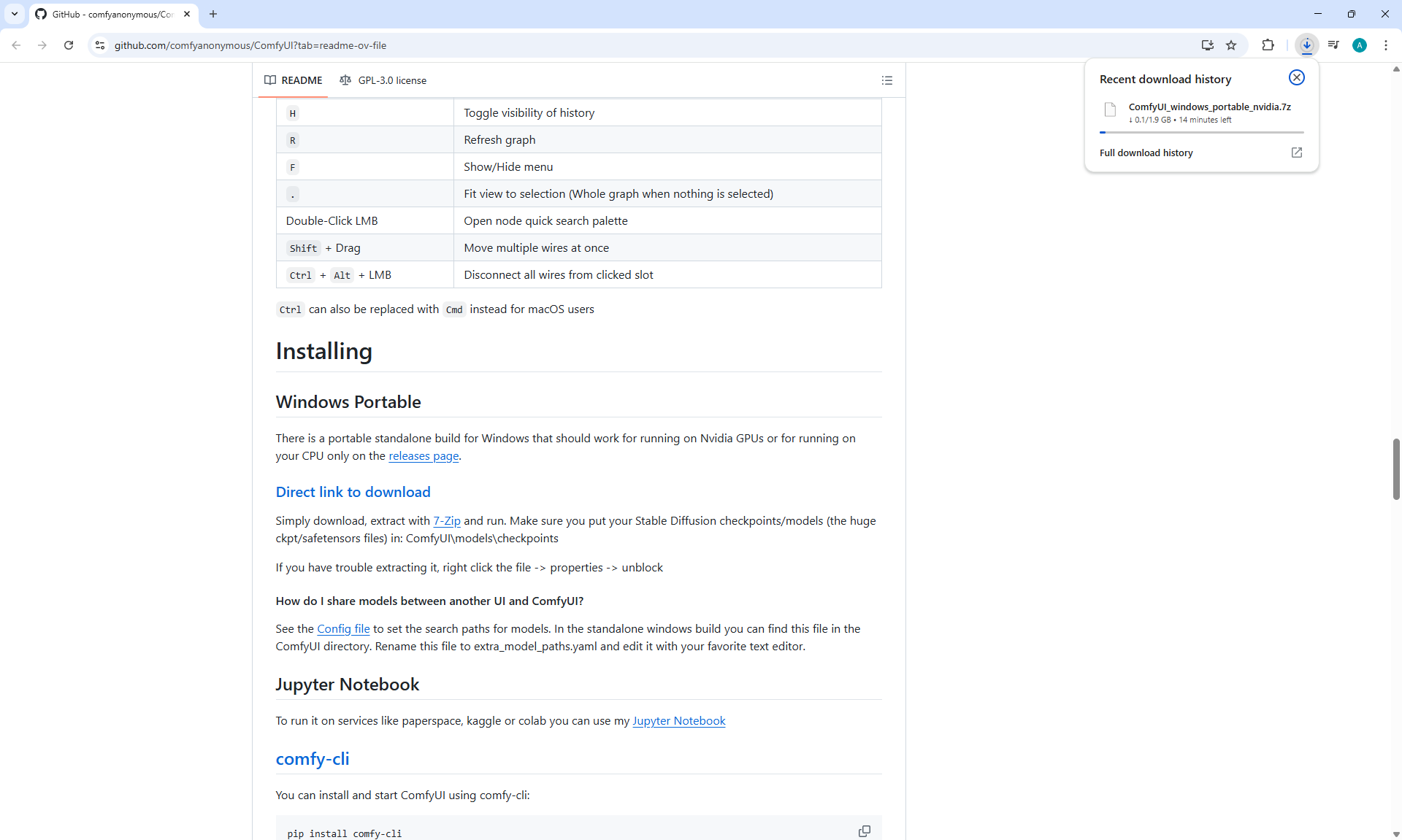The image size is (1402, 840).
Task: Reload the current page
Action: (x=69, y=45)
